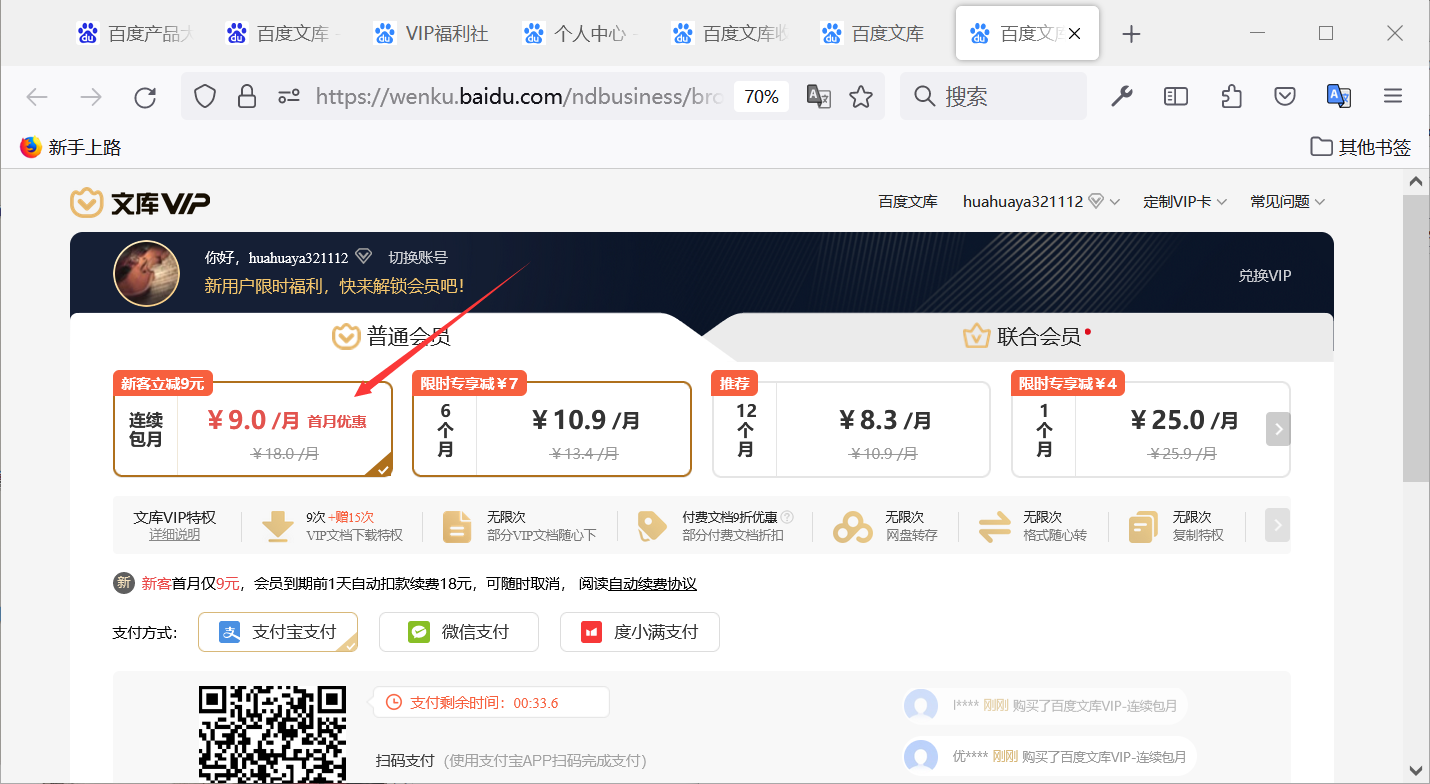Image resolution: width=1430 pixels, height=784 pixels.
Task: Click the translate page icon in address bar
Action: click(818, 96)
